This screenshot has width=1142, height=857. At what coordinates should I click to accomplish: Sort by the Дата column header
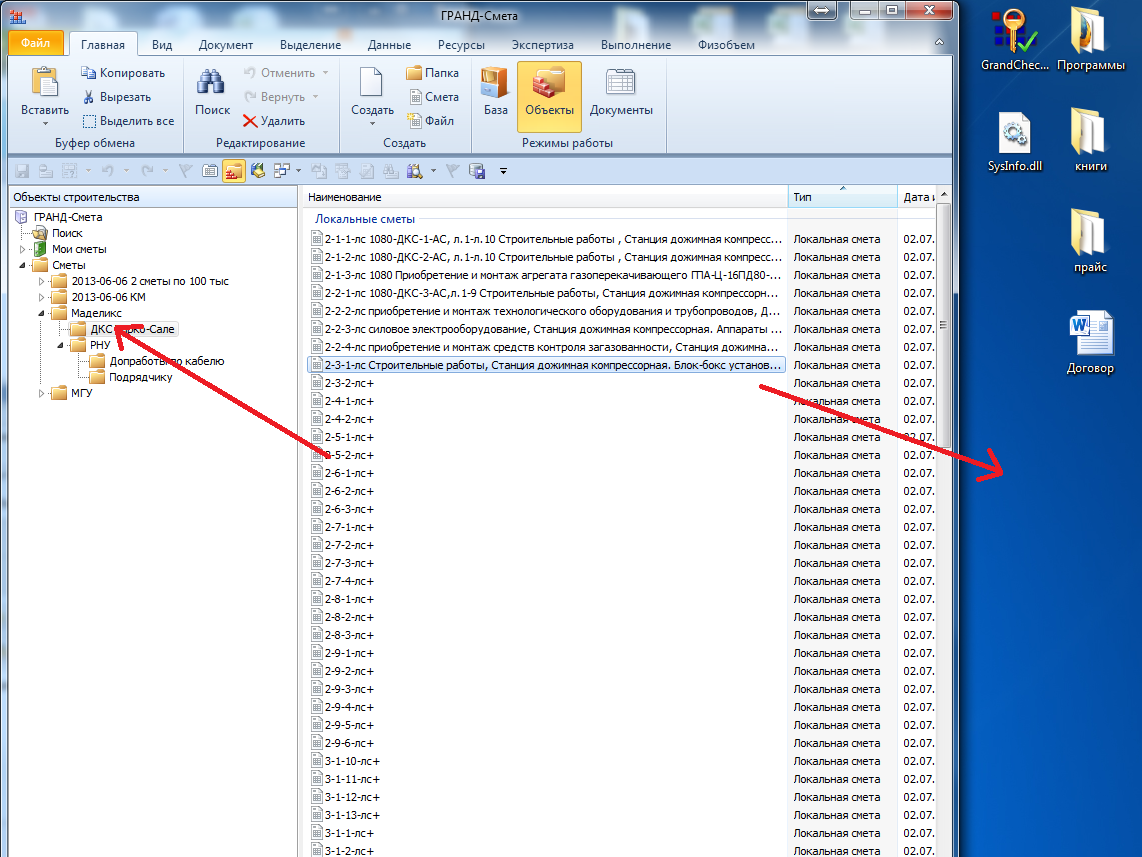917,197
